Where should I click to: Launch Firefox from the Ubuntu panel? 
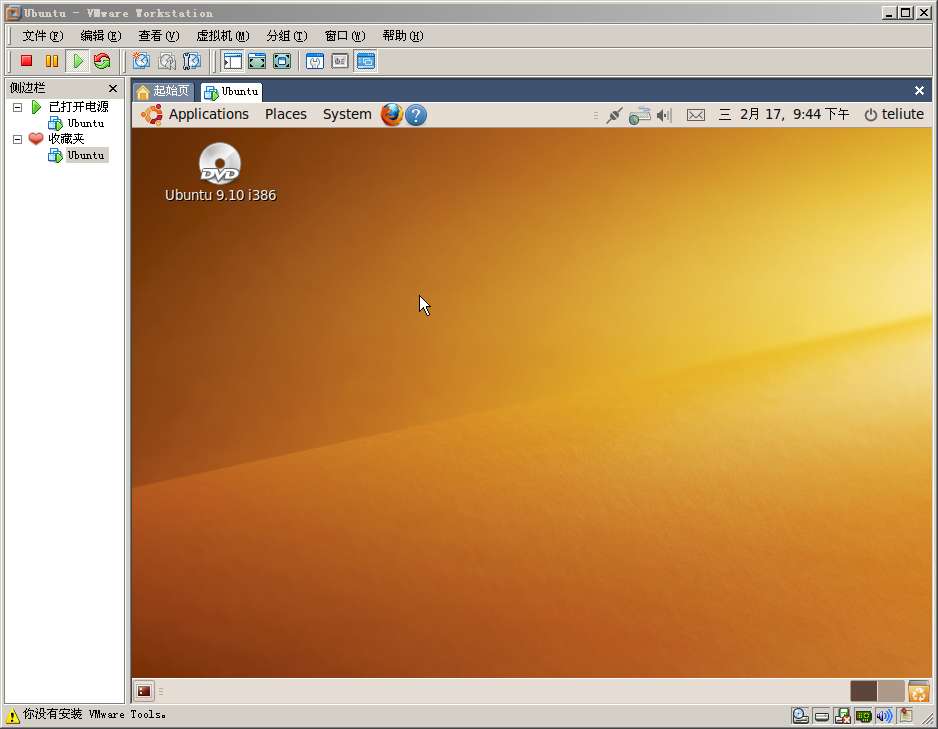click(x=392, y=114)
